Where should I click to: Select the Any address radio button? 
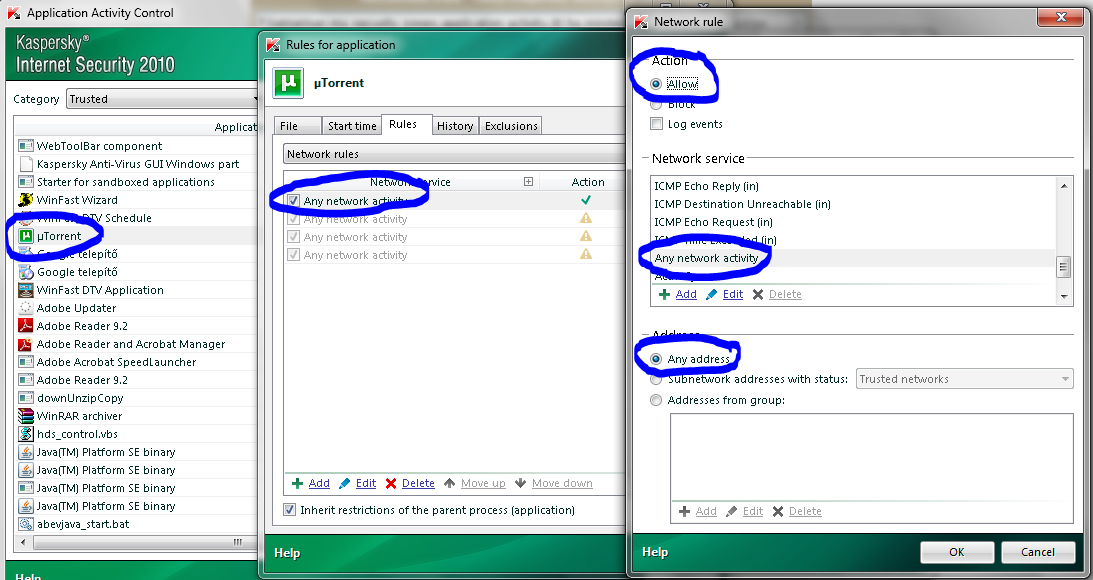point(656,359)
